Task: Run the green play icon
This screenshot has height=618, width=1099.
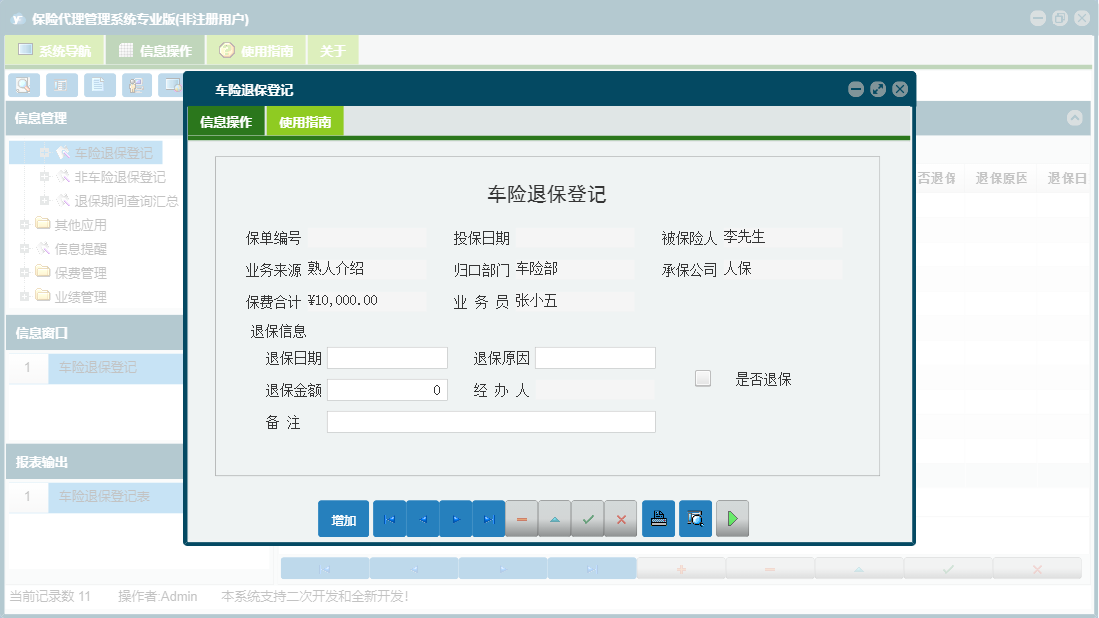Action: click(x=732, y=518)
